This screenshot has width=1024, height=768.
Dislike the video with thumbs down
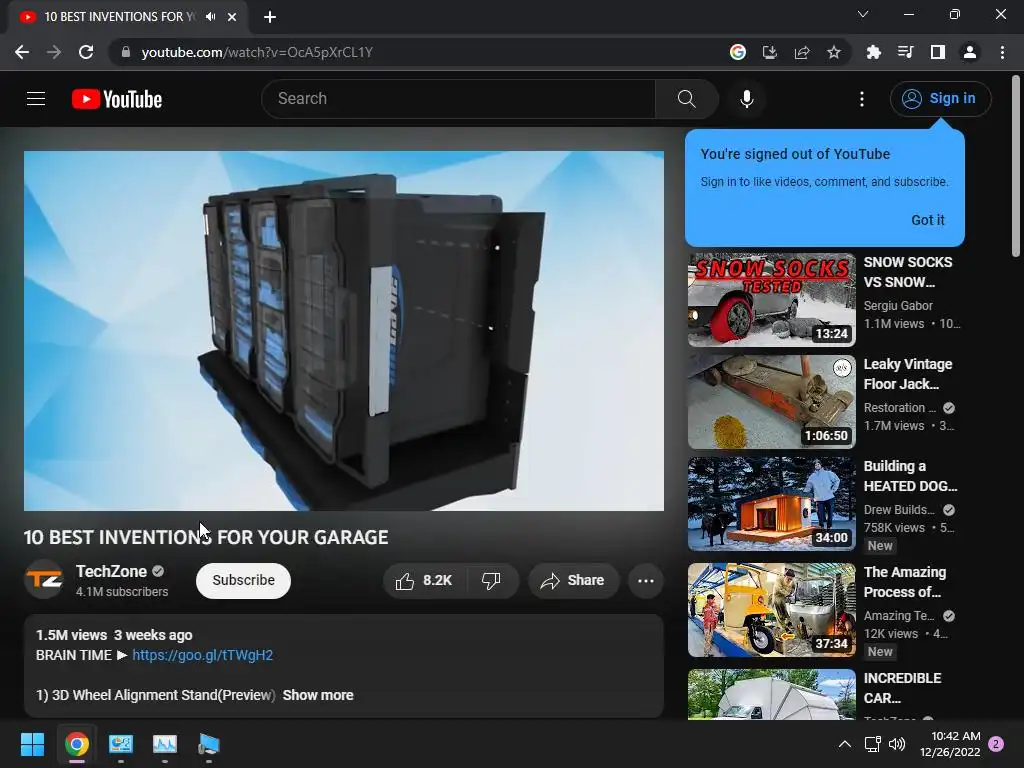coord(491,581)
